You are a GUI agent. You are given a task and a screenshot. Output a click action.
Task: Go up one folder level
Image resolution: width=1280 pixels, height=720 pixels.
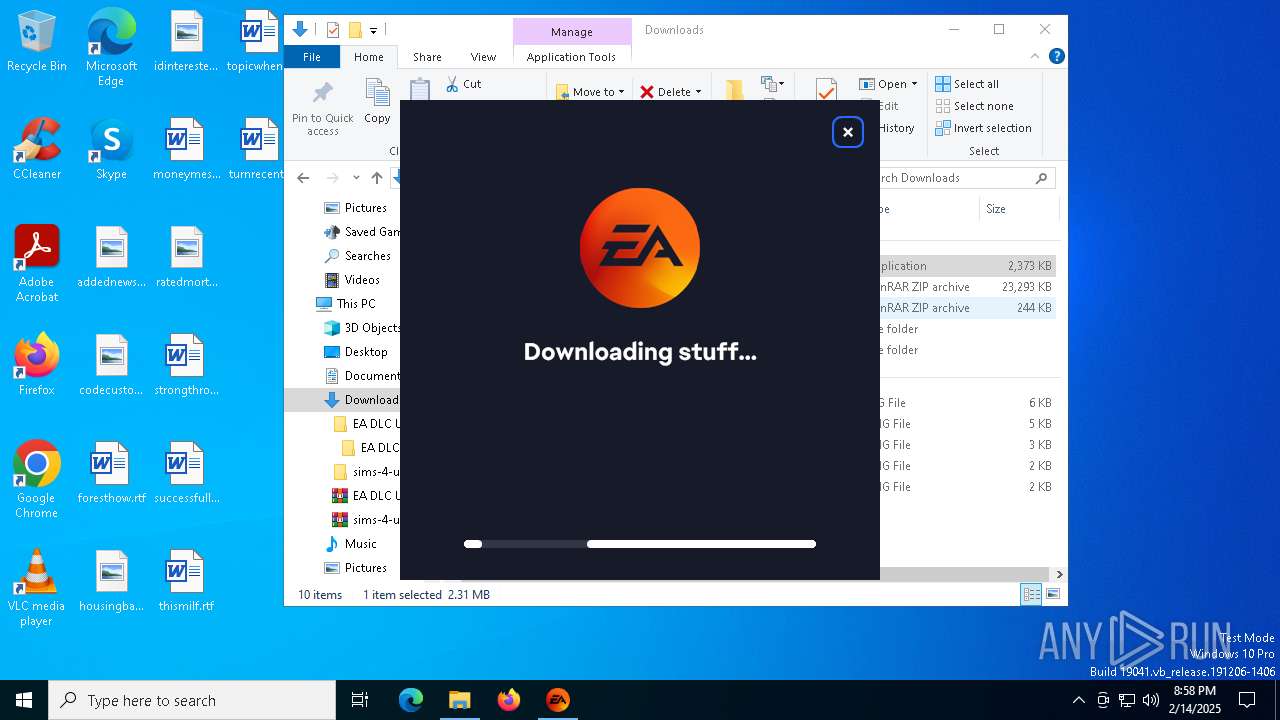click(376, 178)
